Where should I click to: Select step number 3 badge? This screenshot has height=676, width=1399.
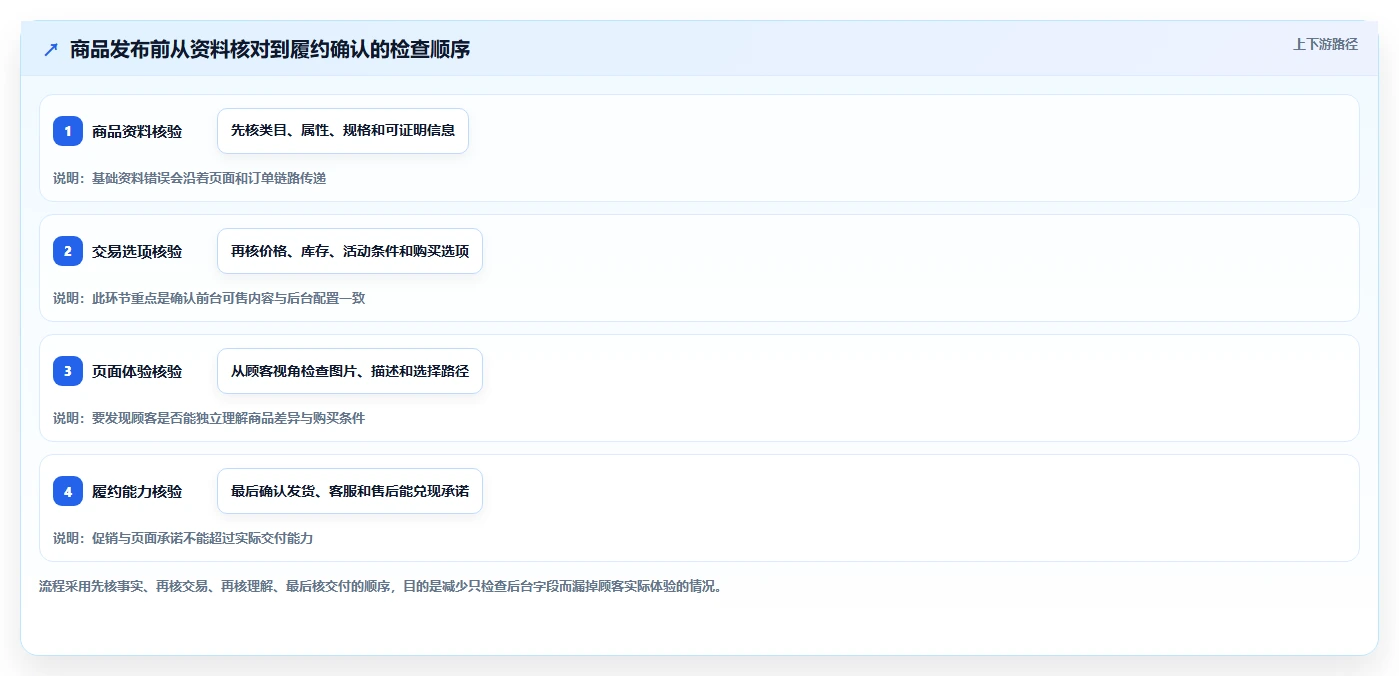pos(68,371)
